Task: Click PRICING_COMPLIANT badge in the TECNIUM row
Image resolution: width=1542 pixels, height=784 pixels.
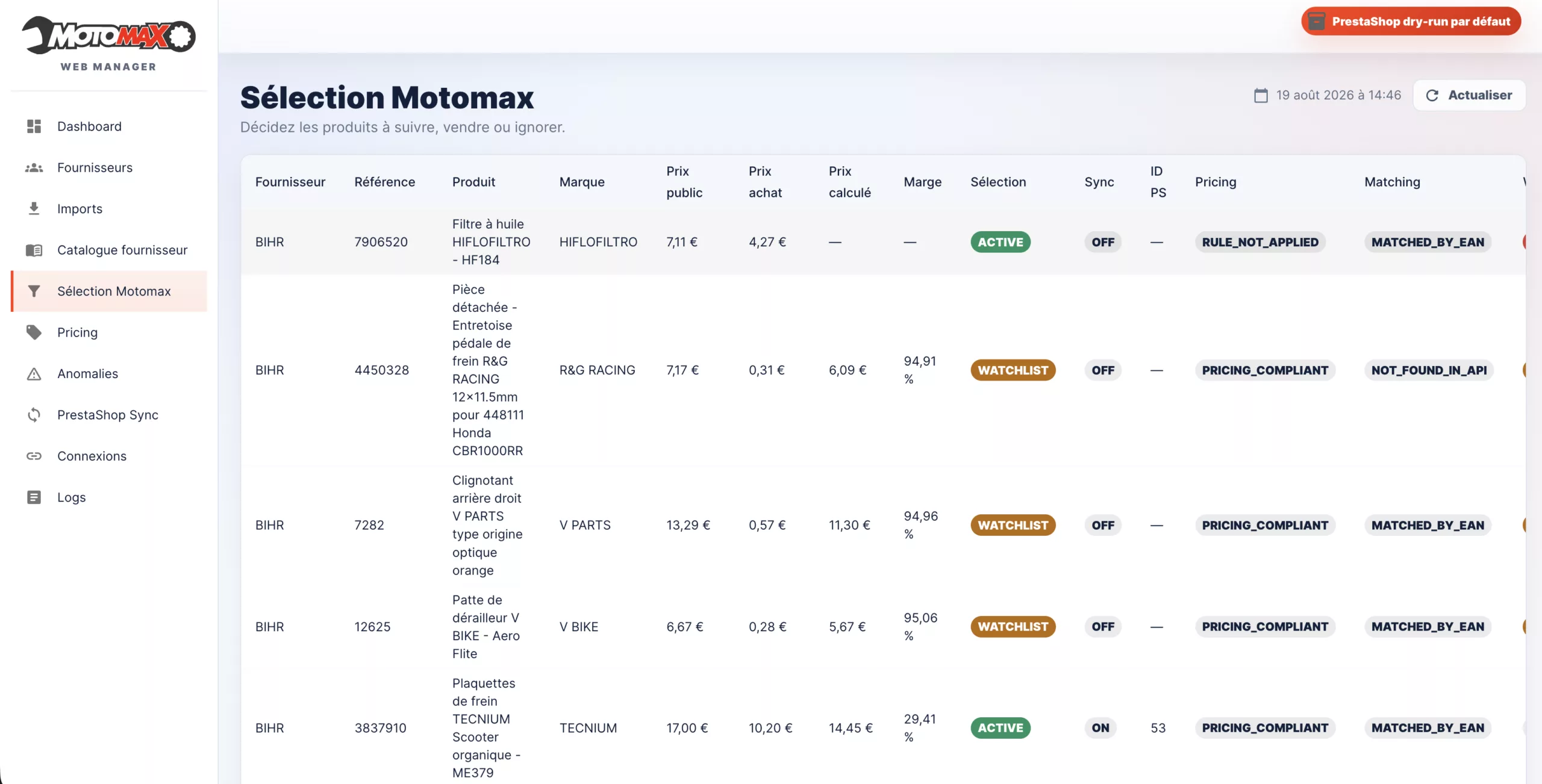Action: [1265, 728]
